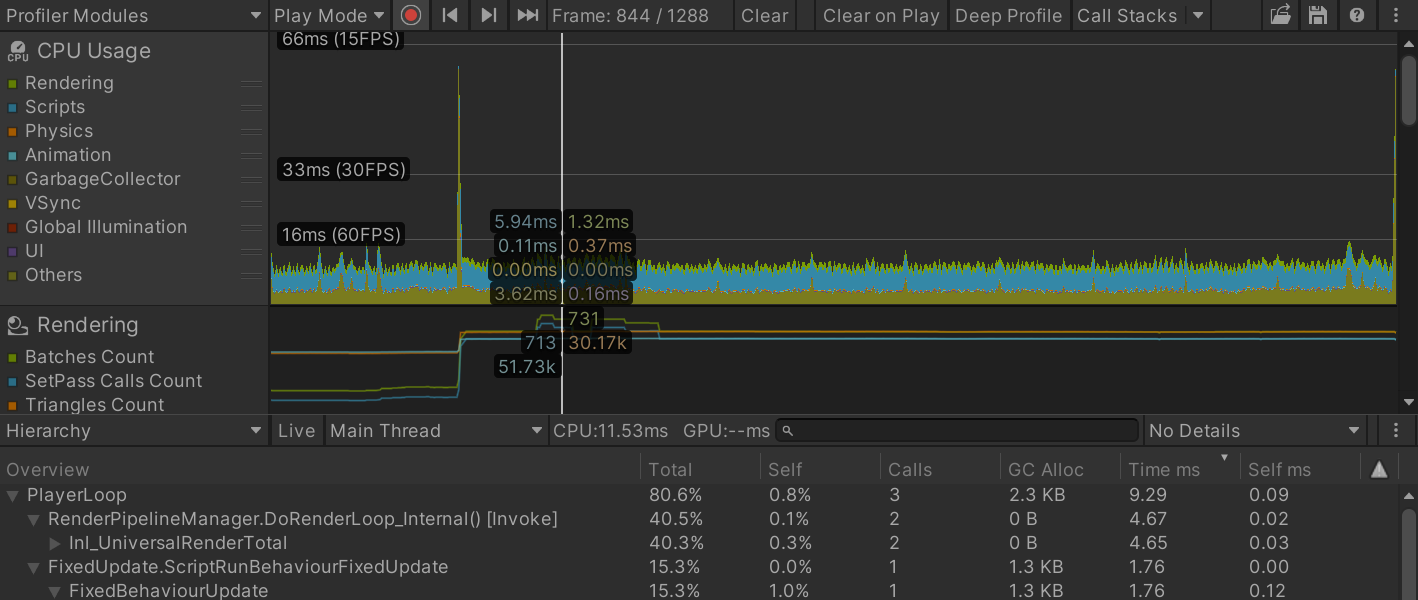1418x600 pixels.
Task: Open the Play Mode target dropdown
Action: point(330,15)
